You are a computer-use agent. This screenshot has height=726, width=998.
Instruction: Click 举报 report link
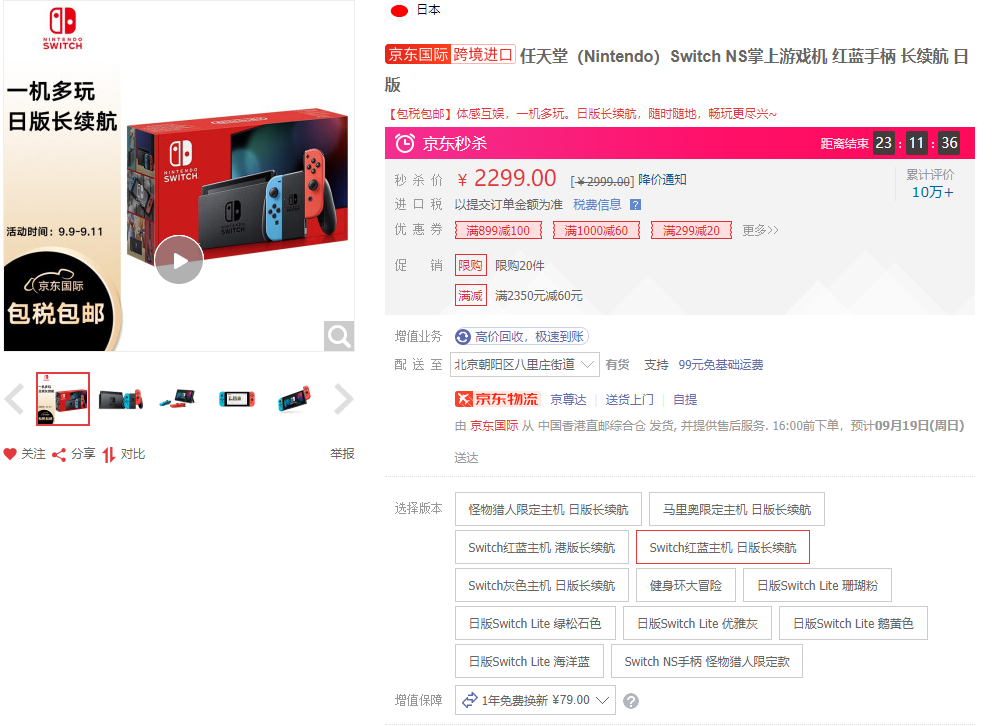342,454
